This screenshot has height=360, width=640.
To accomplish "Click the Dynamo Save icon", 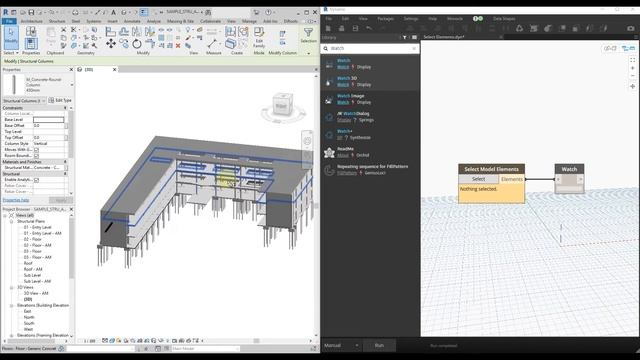I will (356, 28).
